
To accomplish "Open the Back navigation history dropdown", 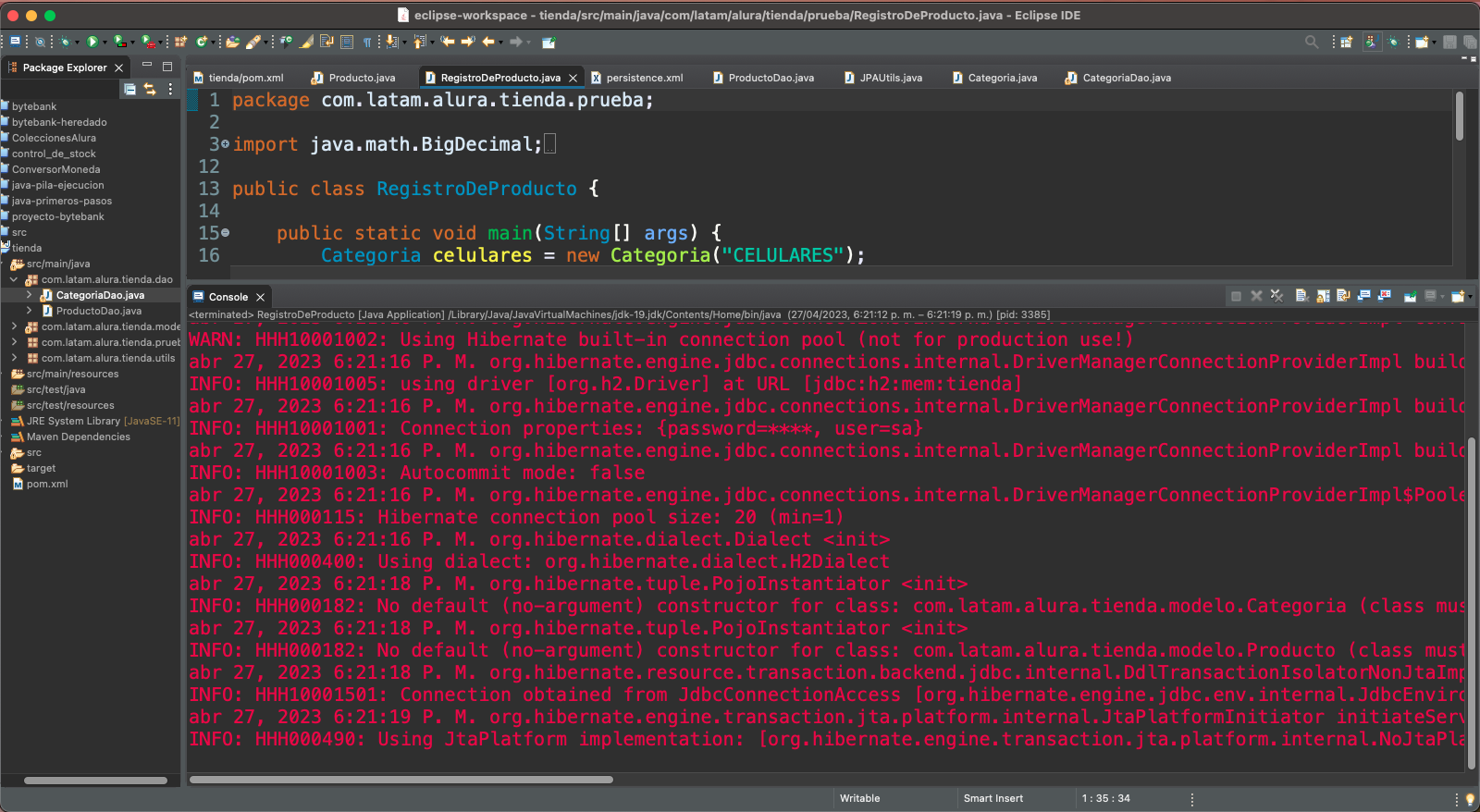I will point(500,43).
